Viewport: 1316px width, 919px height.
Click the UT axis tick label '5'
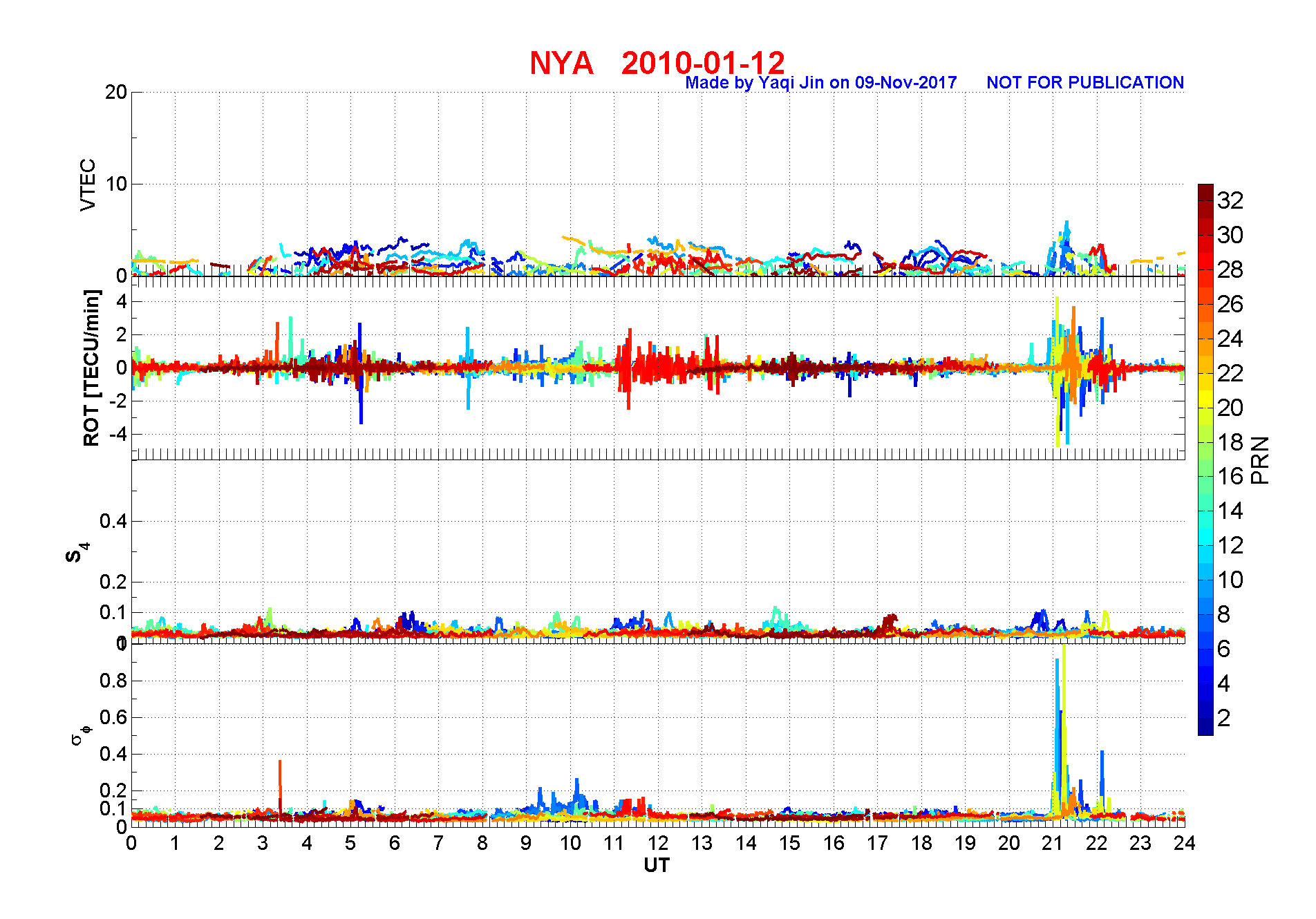point(350,843)
